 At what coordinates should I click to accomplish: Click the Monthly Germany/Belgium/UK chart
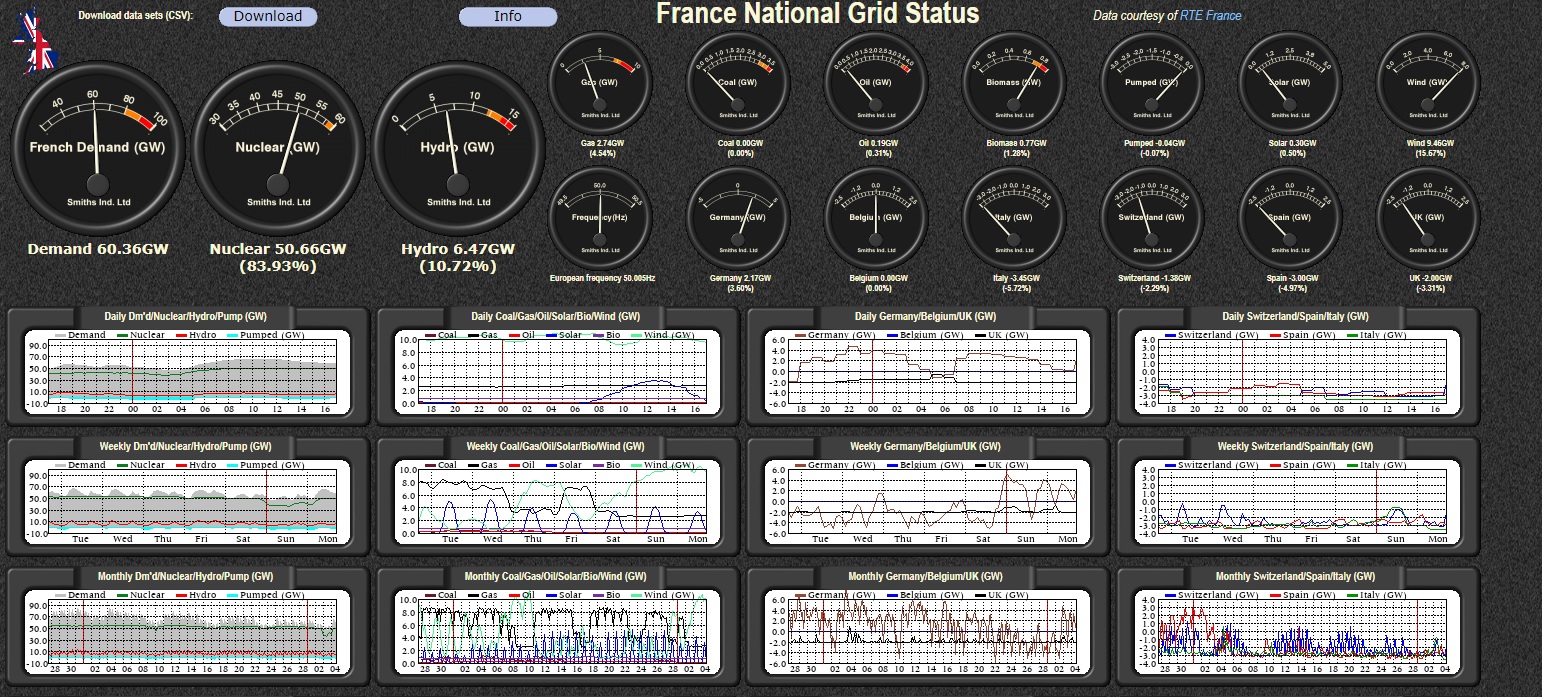(x=929, y=631)
